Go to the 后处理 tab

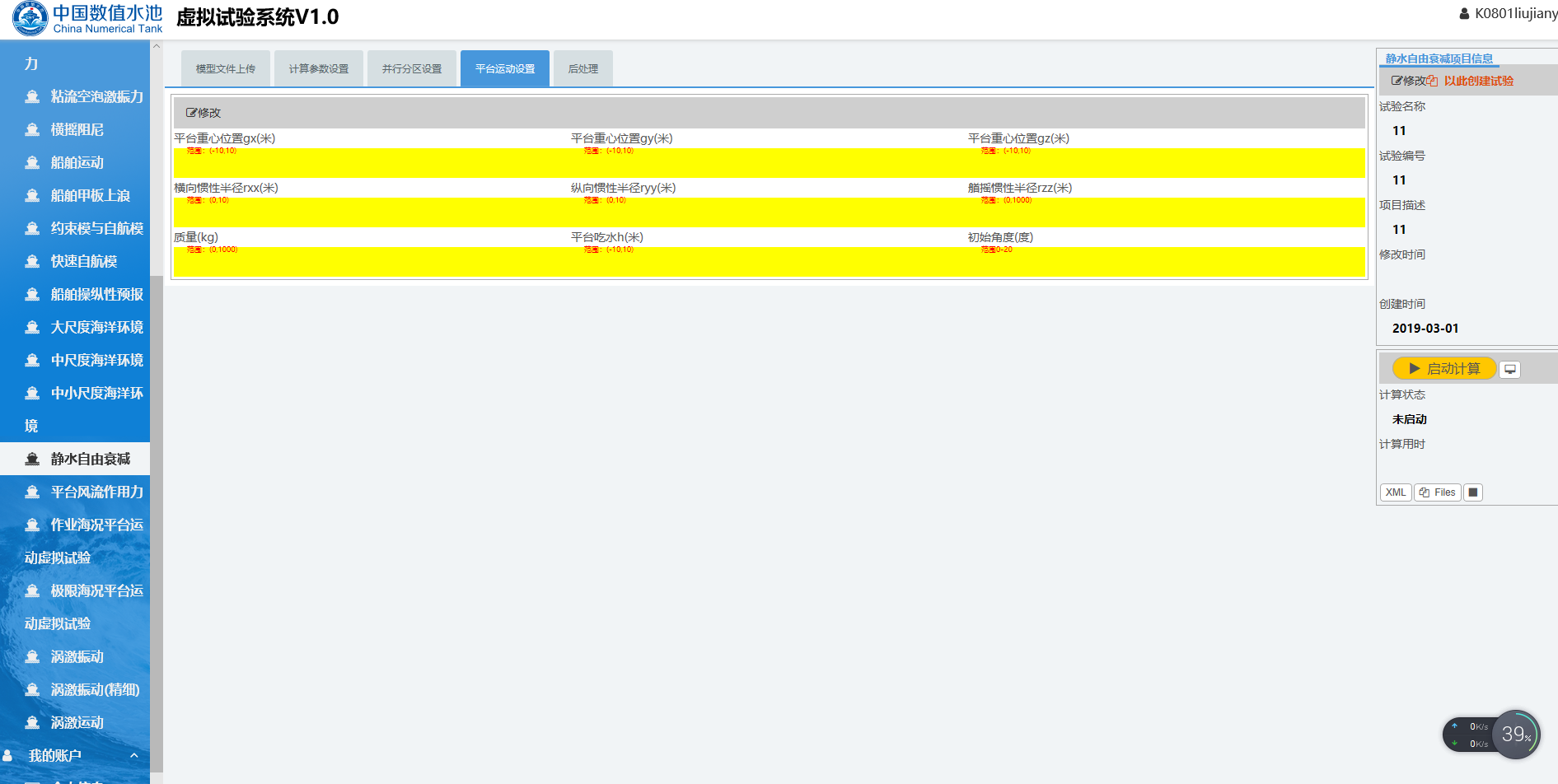[583, 68]
